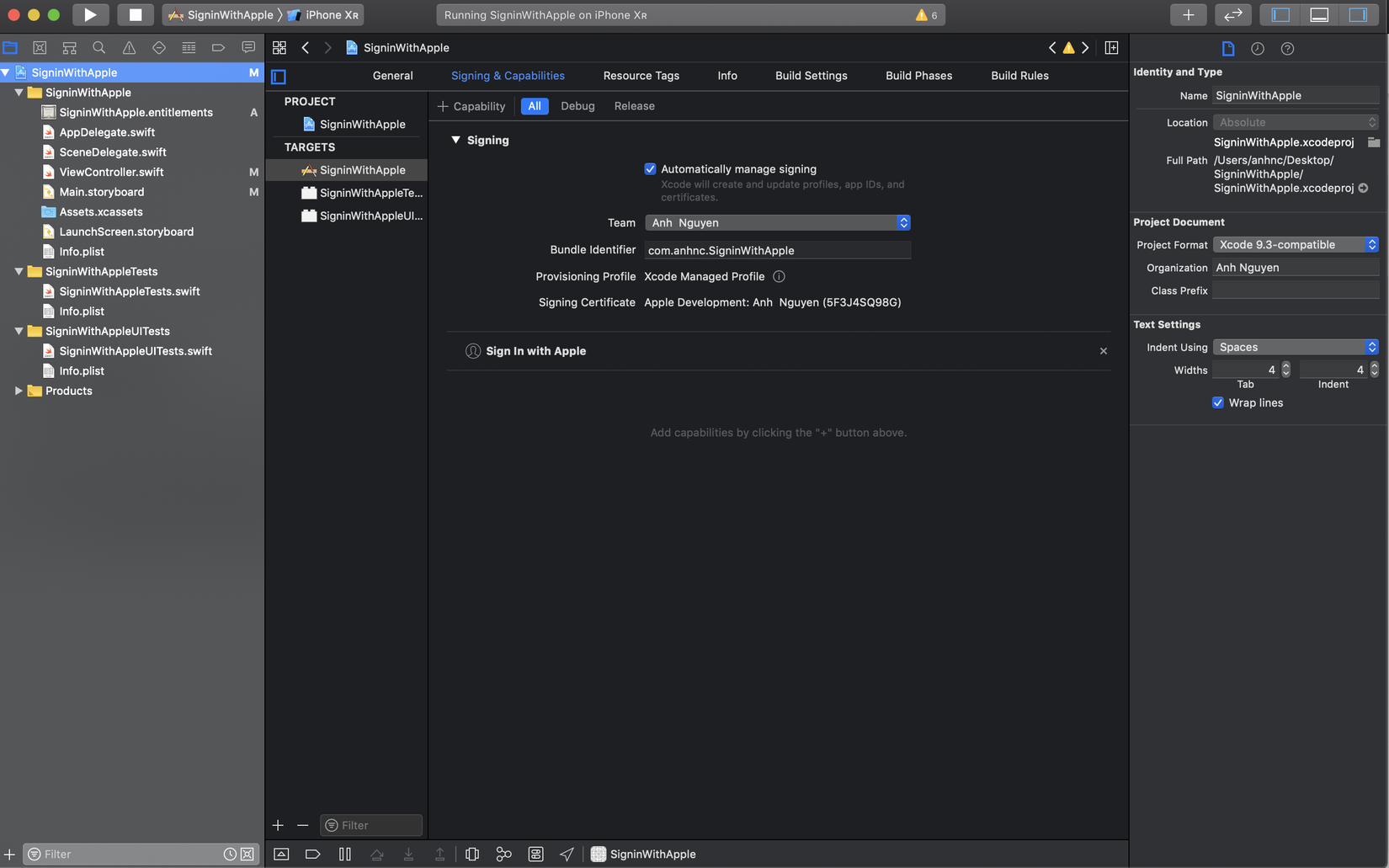Image resolution: width=1389 pixels, height=868 pixels.
Task: Collapse the SigninWithAppleTests folder
Action: 19,272
